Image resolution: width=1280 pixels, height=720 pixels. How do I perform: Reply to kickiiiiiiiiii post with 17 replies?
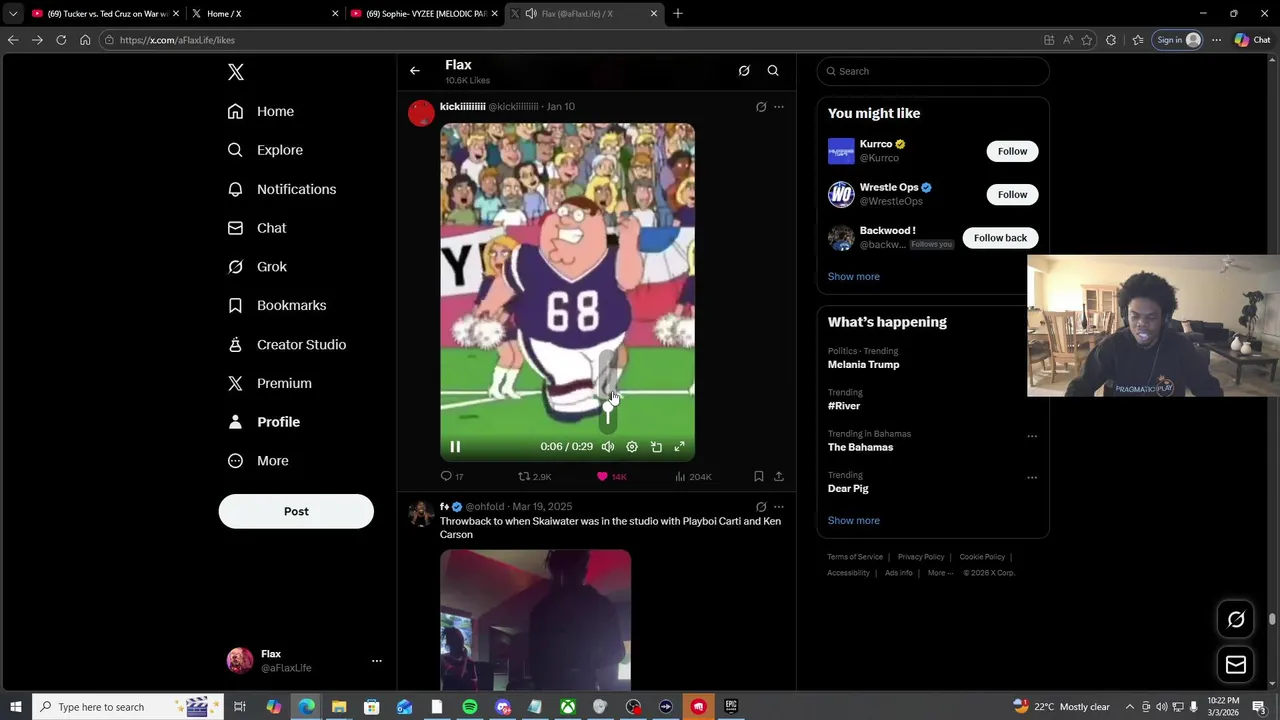point(452,477)
